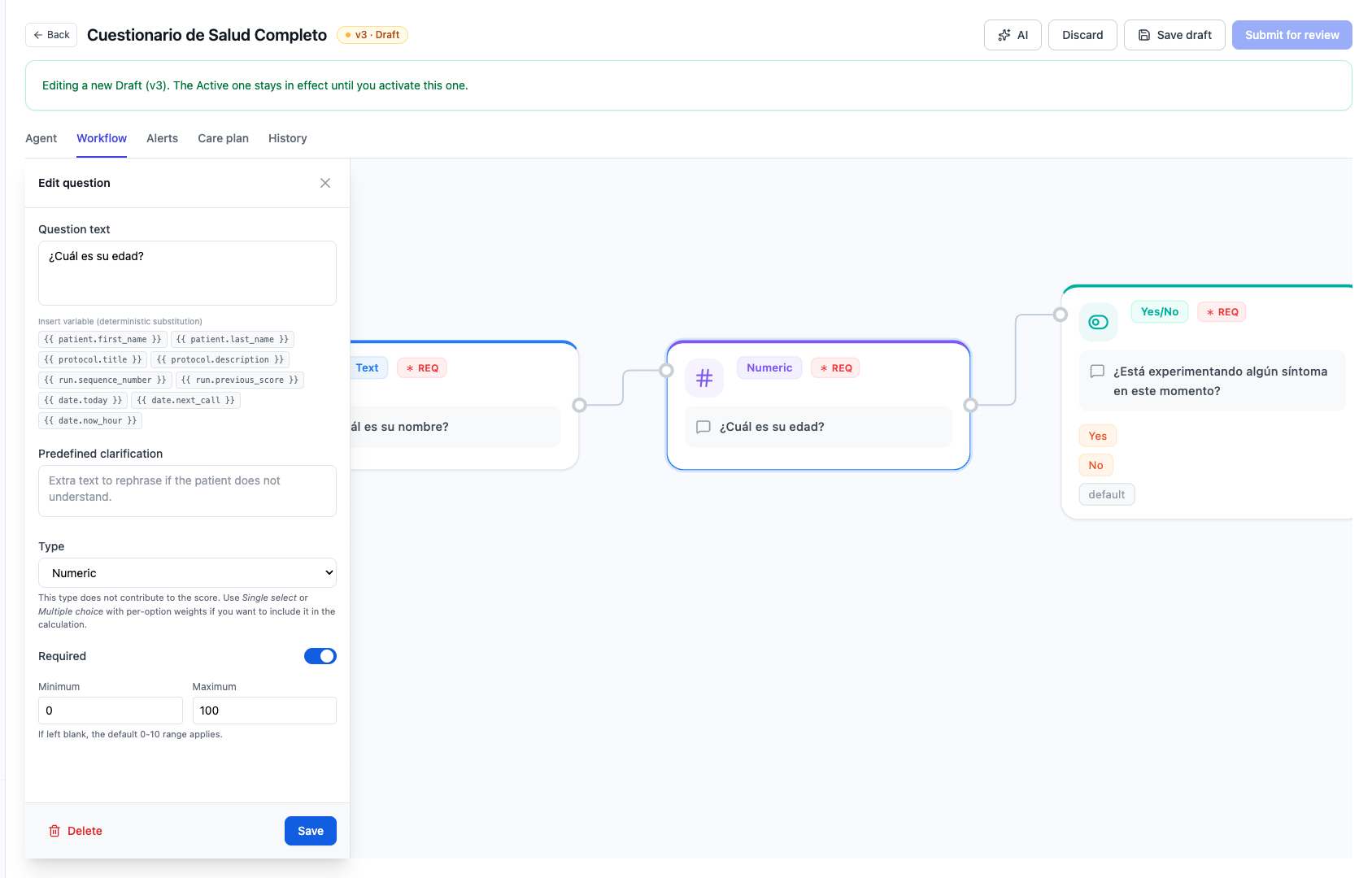Click the Numeric node input connector
1372x878 pixels.
(666, 371)
